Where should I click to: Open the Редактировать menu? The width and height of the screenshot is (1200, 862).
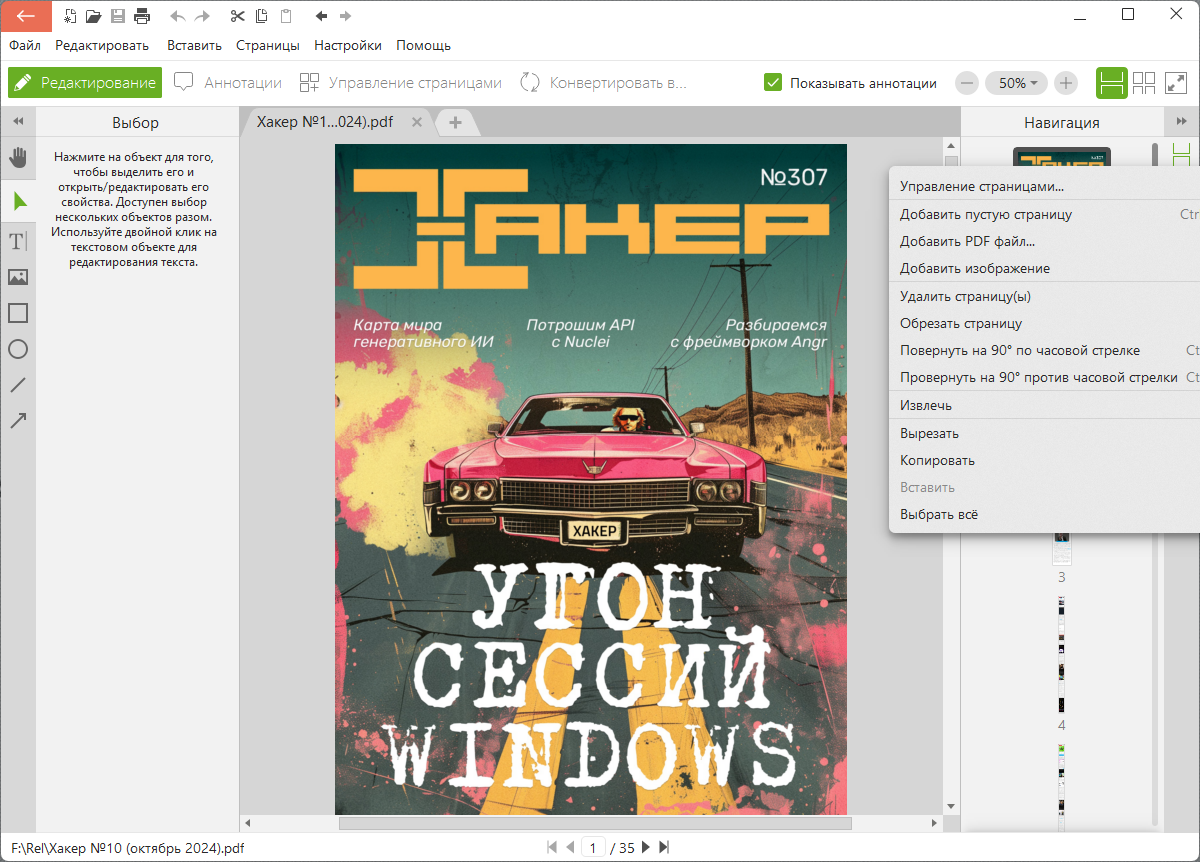pyautogui.click(x=102, y=45)
